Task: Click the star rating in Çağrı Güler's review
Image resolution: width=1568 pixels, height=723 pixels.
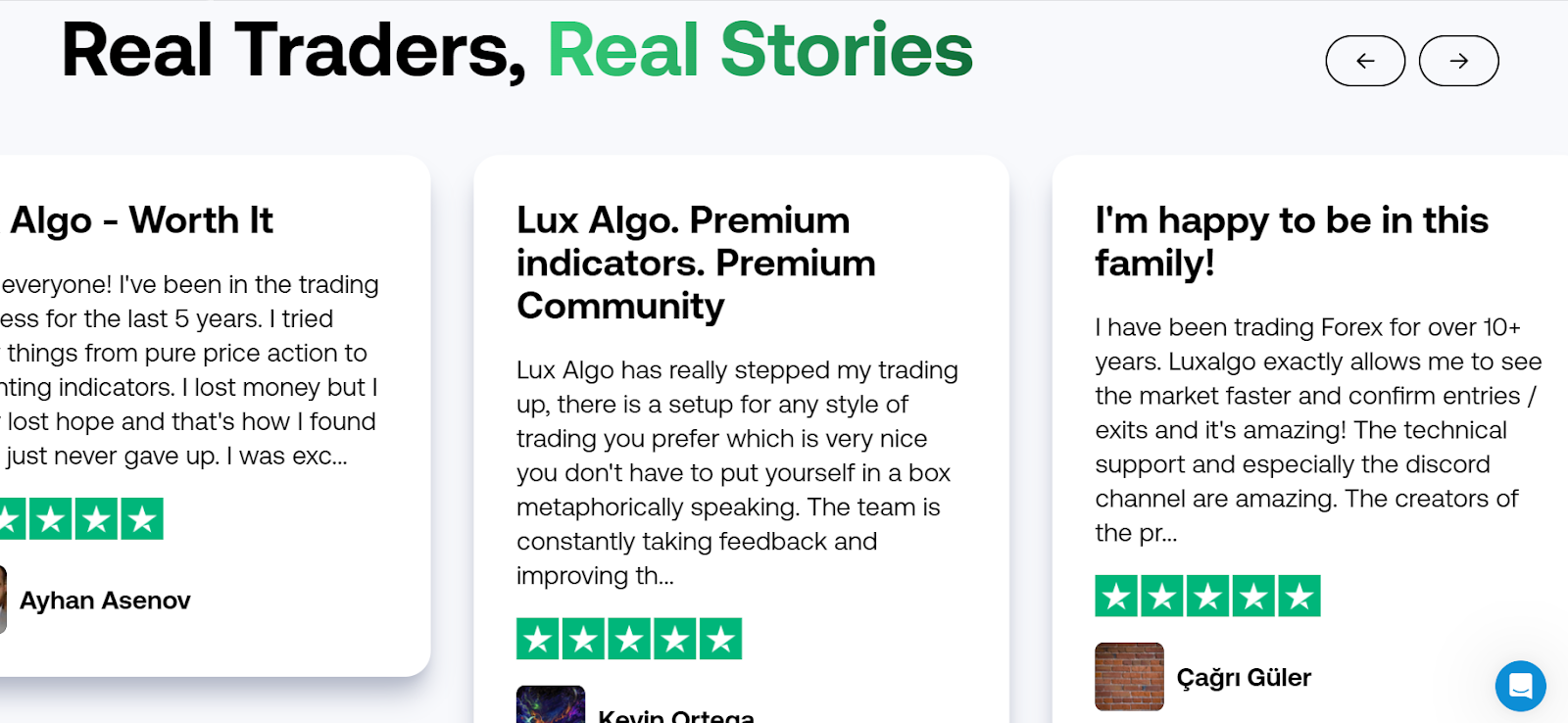Action: pyautogui.click(x=1207, y=596)
